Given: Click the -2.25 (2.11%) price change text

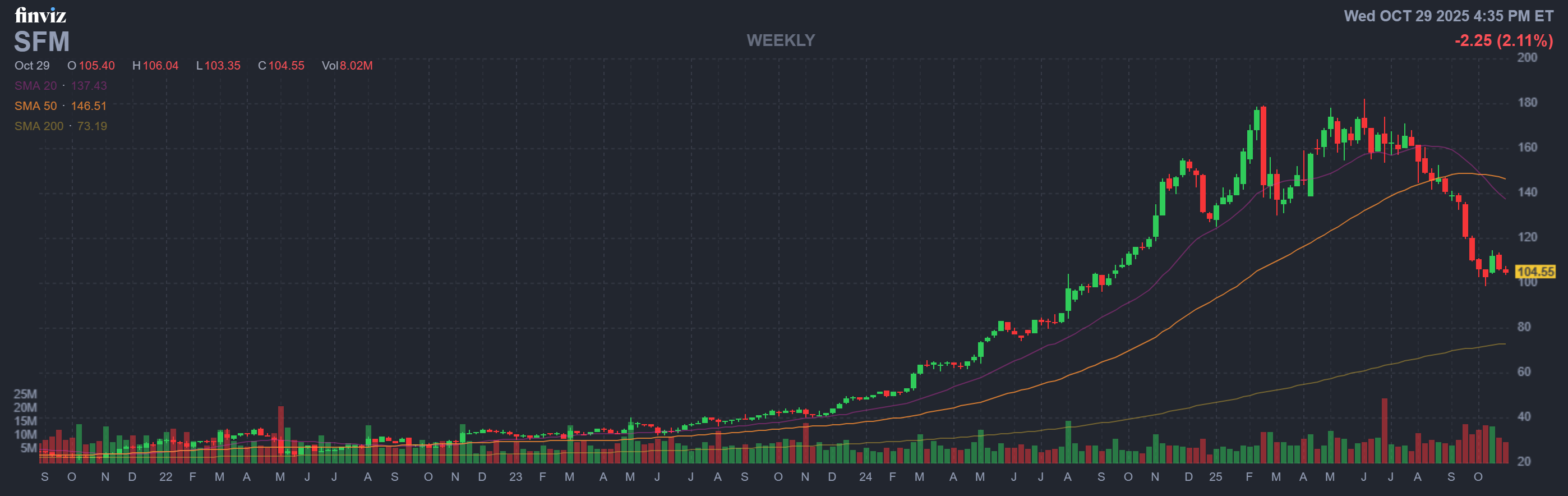Looking at the screenshot, I should coord(1503,41).
